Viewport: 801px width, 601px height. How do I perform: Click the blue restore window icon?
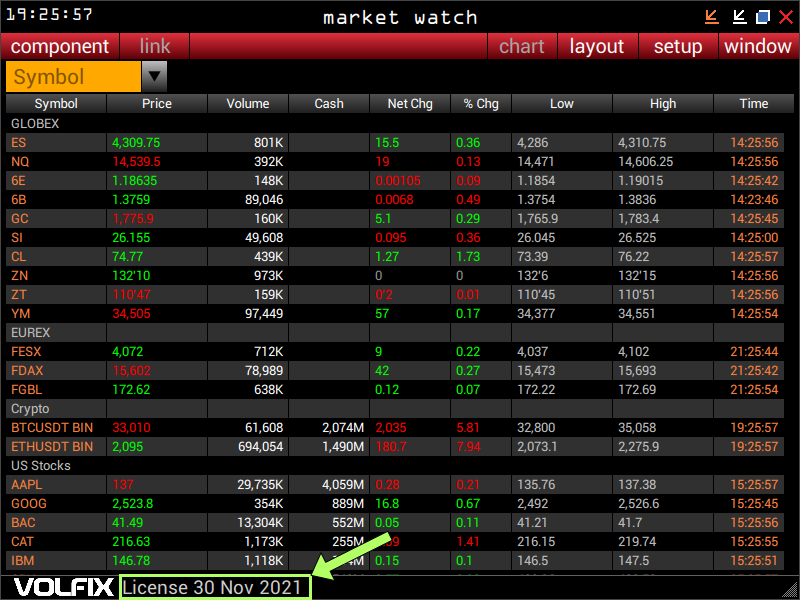pyautogui.click(x=763, y=16)
